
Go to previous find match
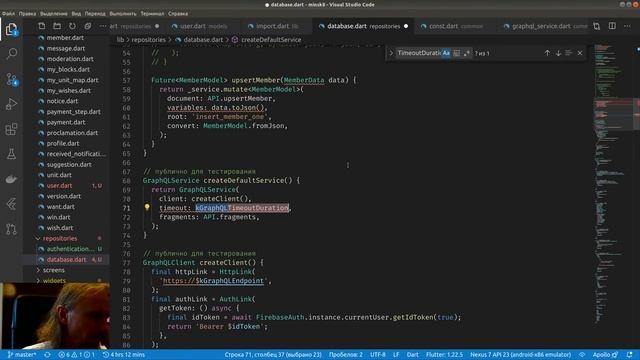point(547,53)
